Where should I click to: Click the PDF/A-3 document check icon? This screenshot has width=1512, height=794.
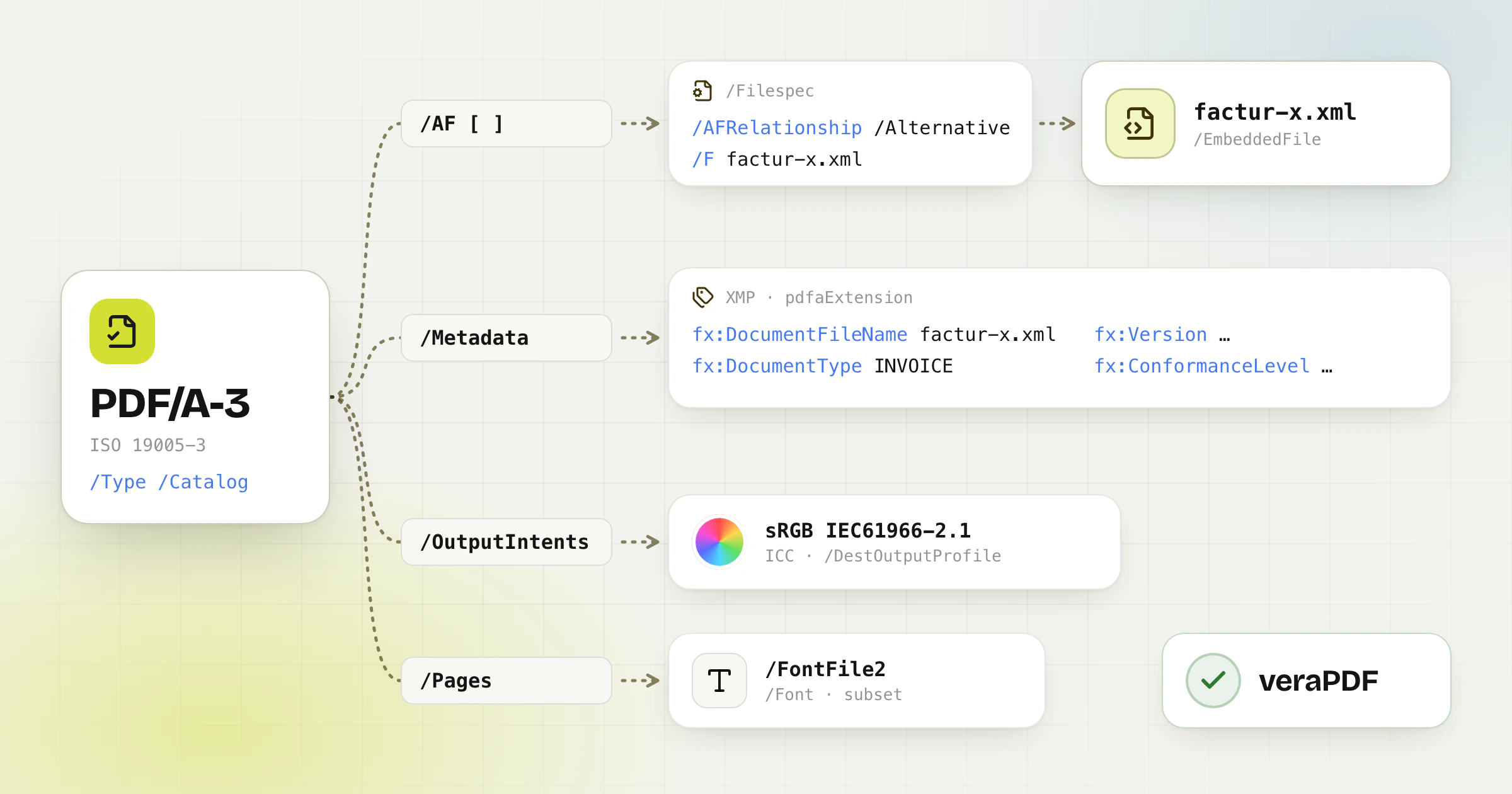point(122,331)
